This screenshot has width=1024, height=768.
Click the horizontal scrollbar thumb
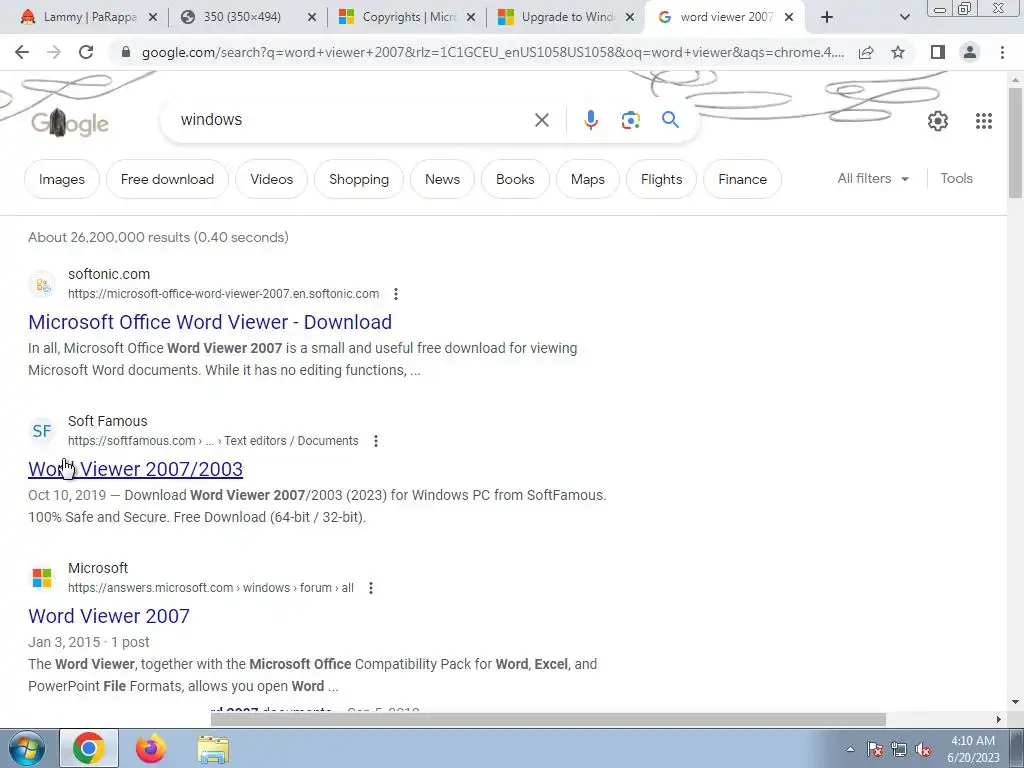[548, 719]
